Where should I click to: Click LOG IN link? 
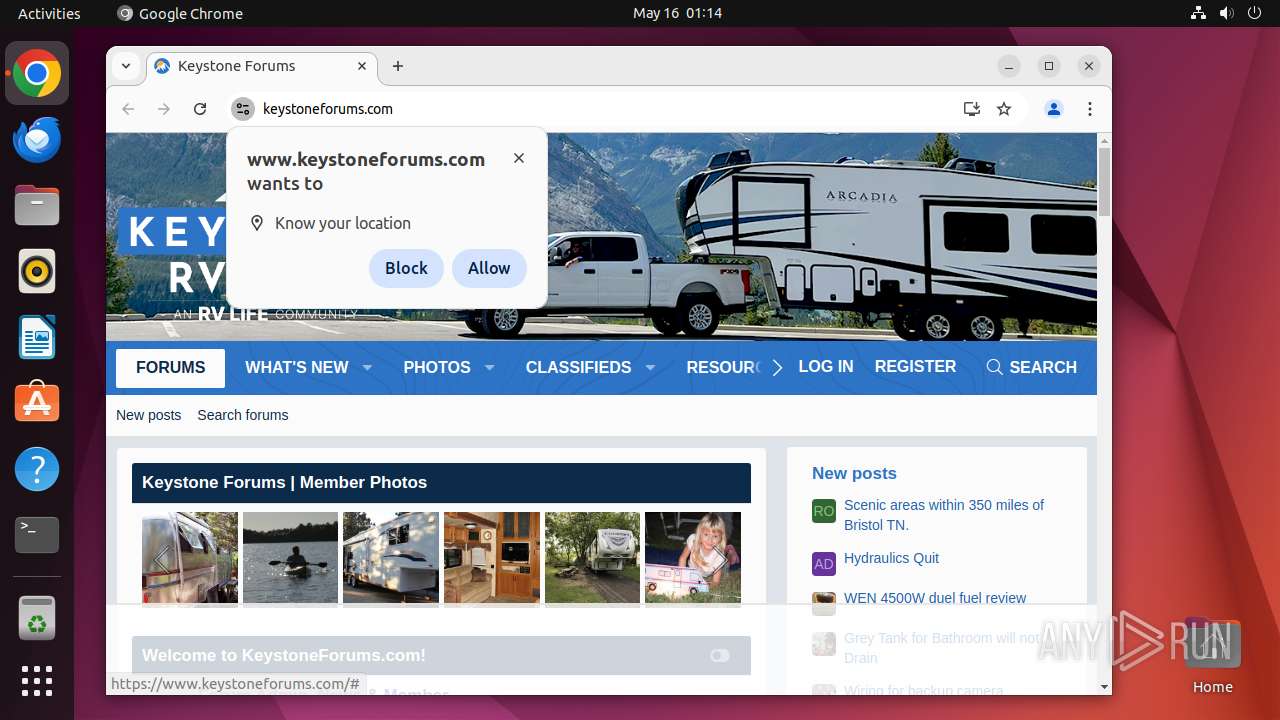[x=826, y=366]
